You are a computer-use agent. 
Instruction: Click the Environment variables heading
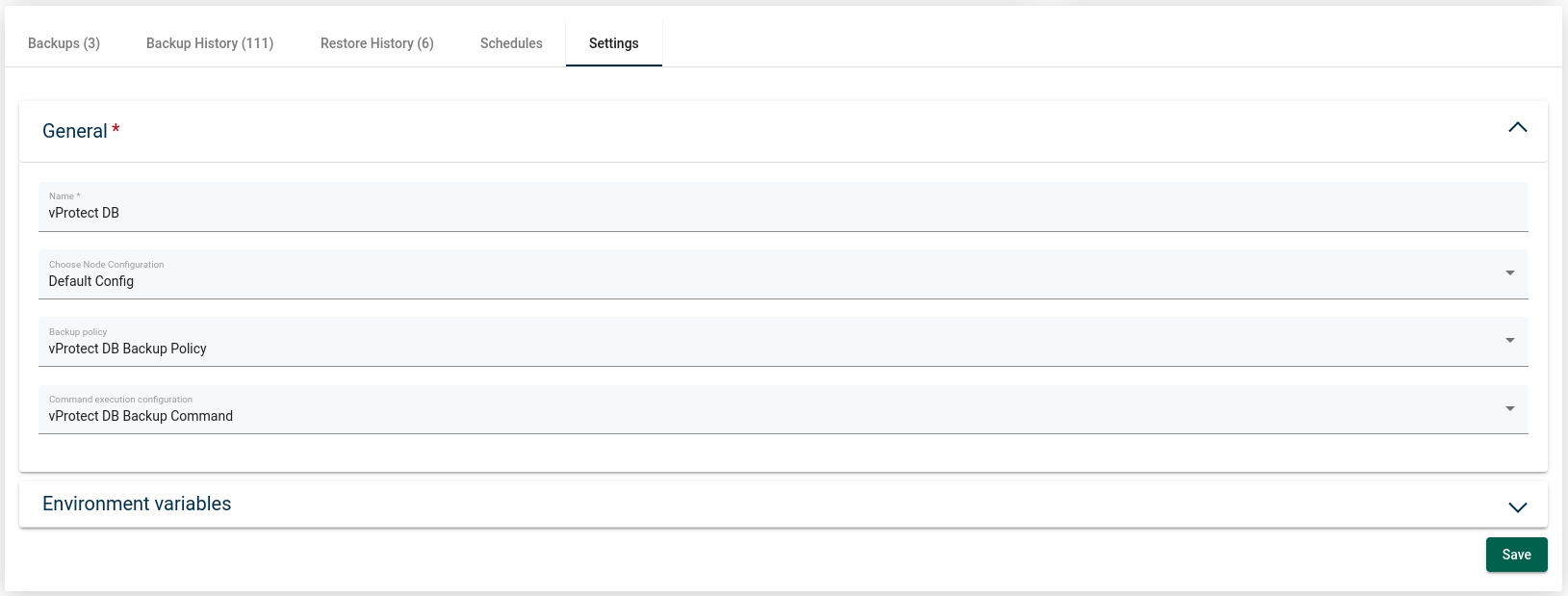[x=137, y=504]
